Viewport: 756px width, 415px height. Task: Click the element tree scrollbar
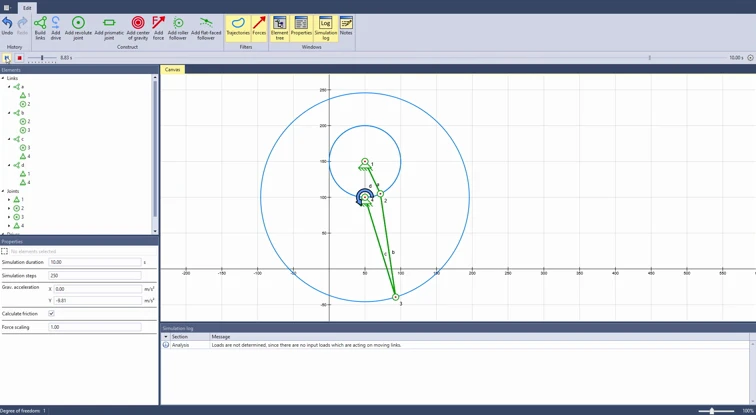(155, 149)
